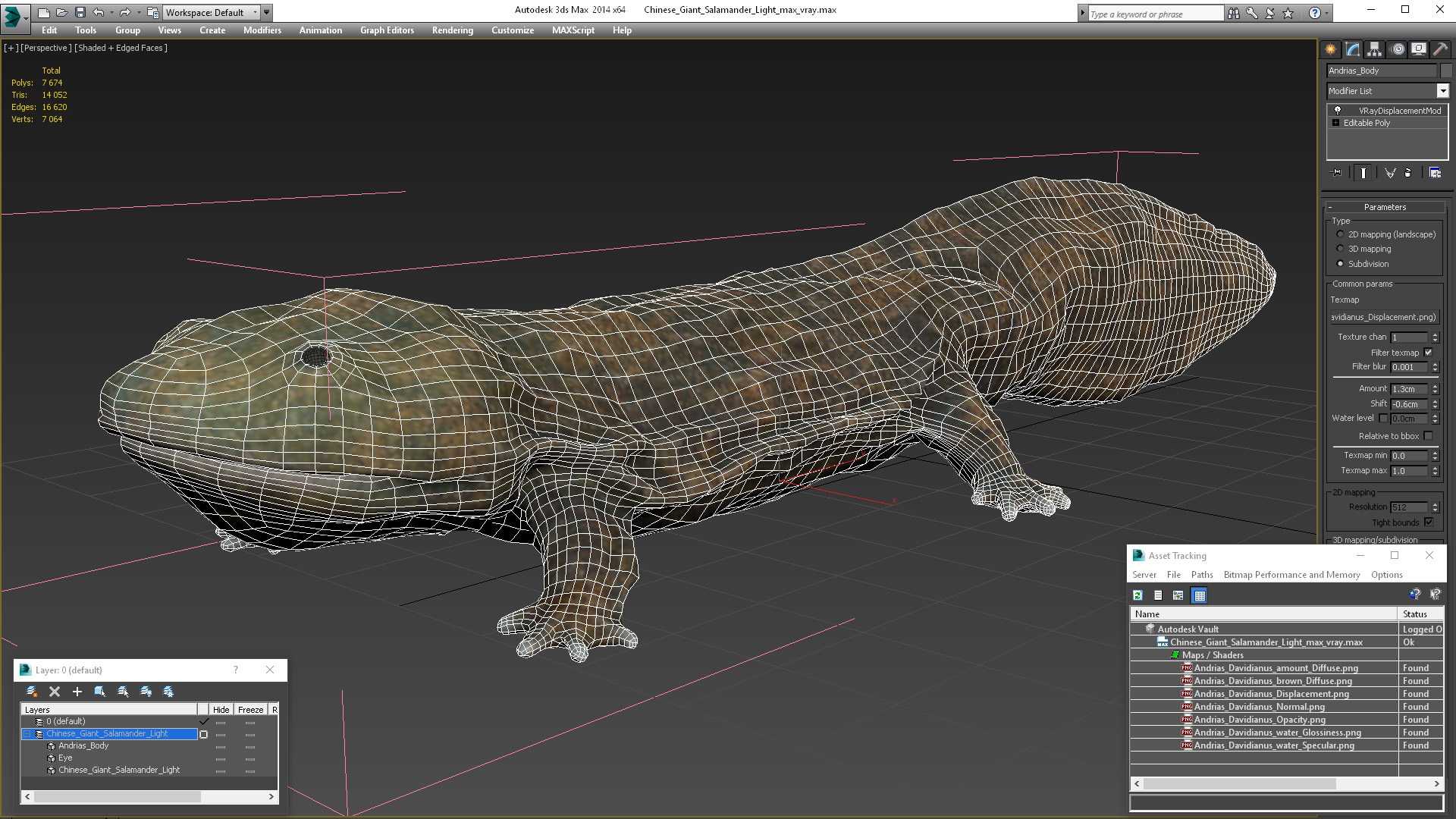Screen dimensions: 1456x819
Task: Click the Open File folder icon
Action: coord(61,12)
